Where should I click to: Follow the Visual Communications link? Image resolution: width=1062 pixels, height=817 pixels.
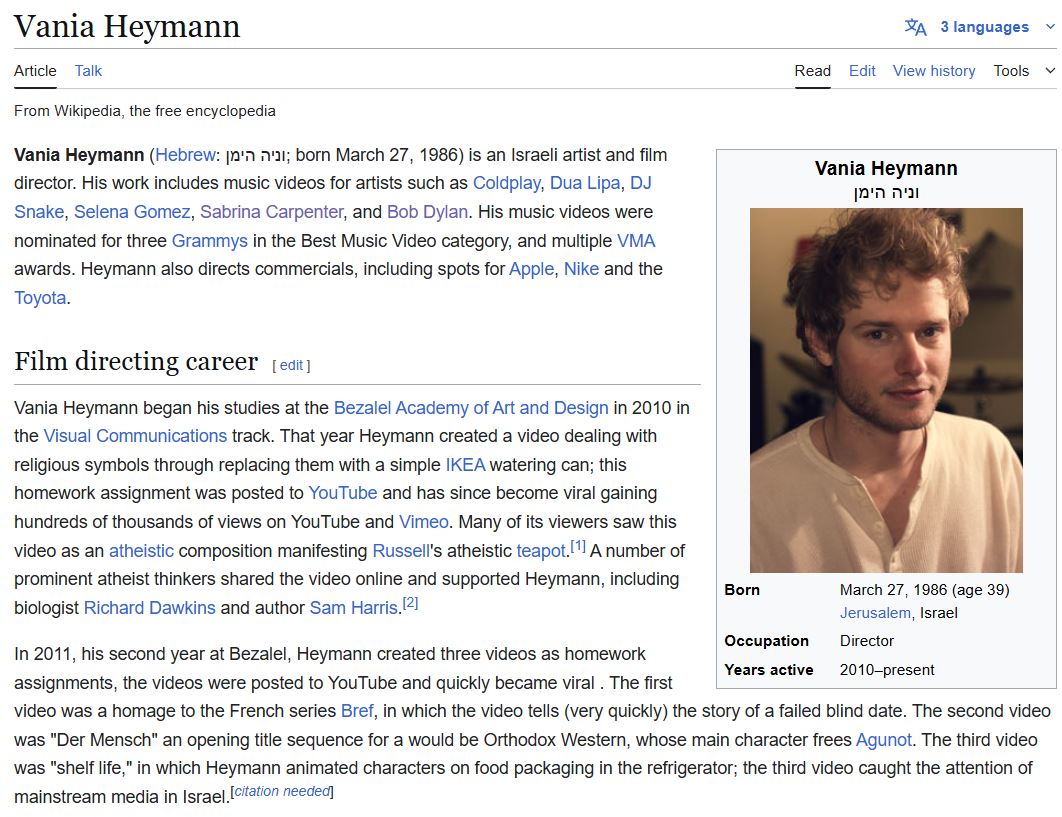tap(135, 436)
